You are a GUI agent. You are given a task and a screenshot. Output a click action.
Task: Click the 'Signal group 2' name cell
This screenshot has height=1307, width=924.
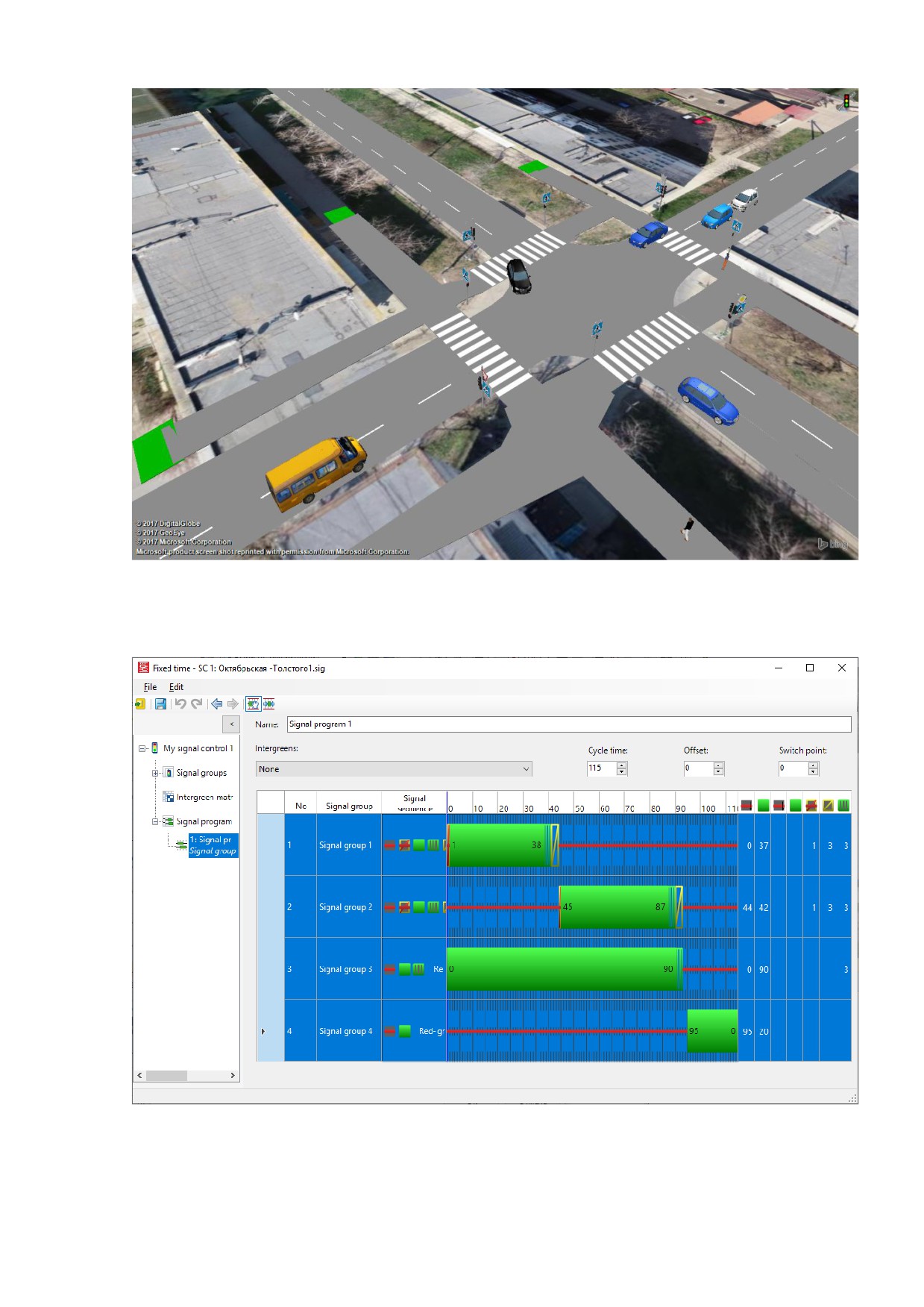(x=349, y=907)
